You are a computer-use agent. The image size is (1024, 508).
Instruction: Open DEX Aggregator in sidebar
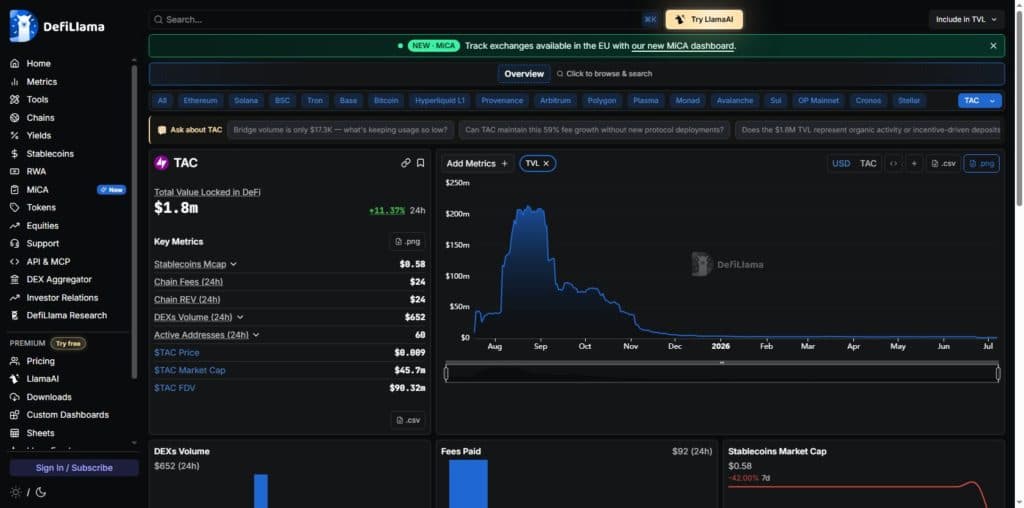[x=59, y=279]
